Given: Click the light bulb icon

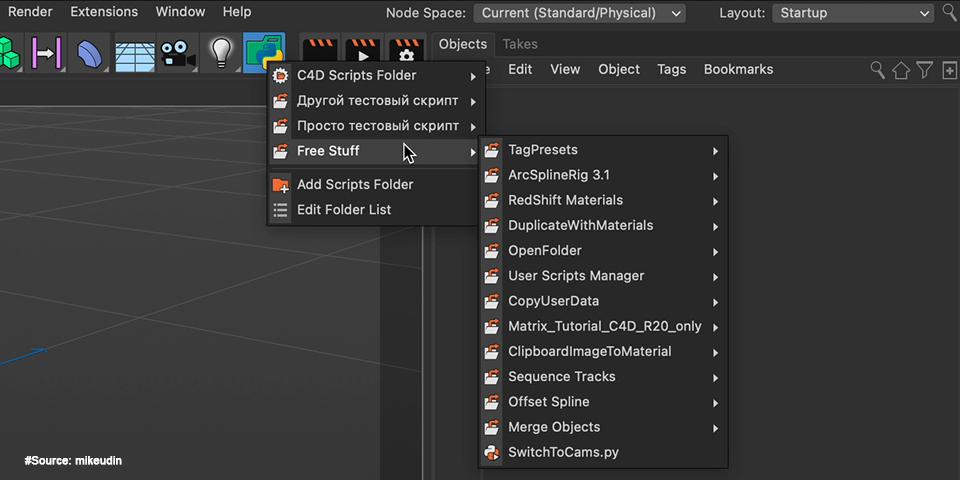Looking at the screenshot, I should (x=221, y=53).
